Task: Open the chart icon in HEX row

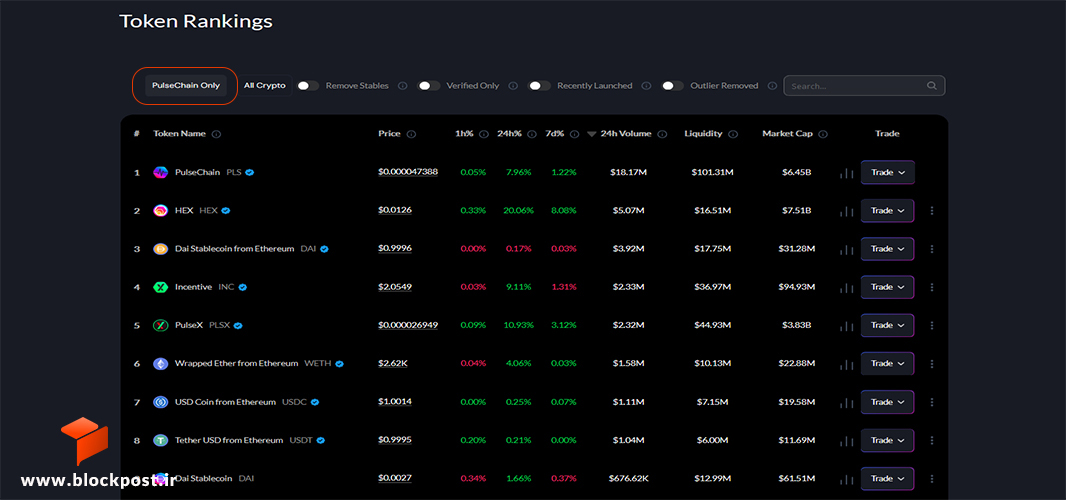Action: coord(846,211)
